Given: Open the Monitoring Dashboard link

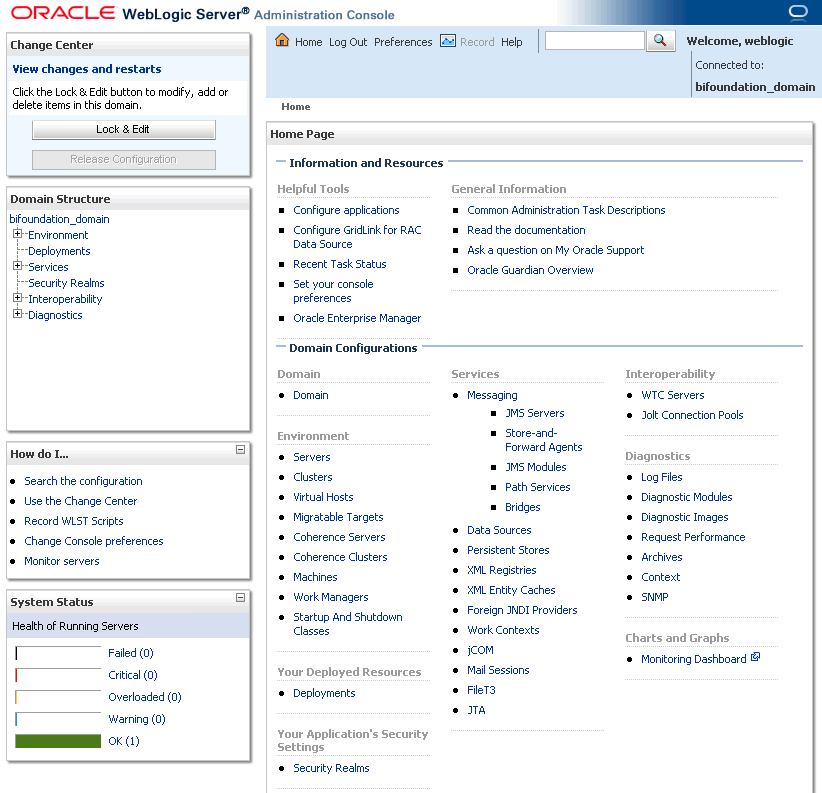Looking at the screenshot, I should (694, 659).
